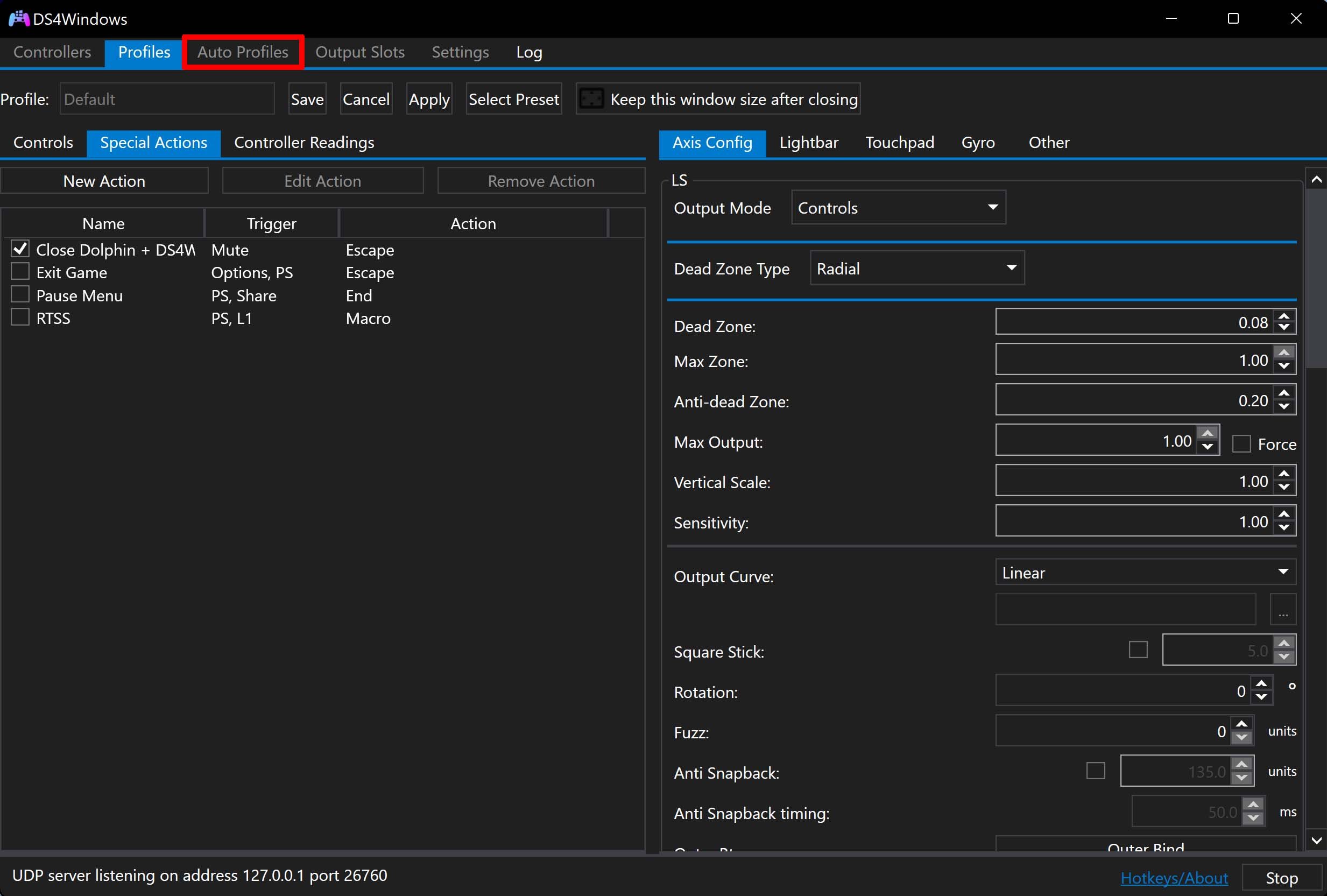This screenshot has width=1327, height=896.
Task: Toggle the window size keep icon button
Action: (591, 99)
